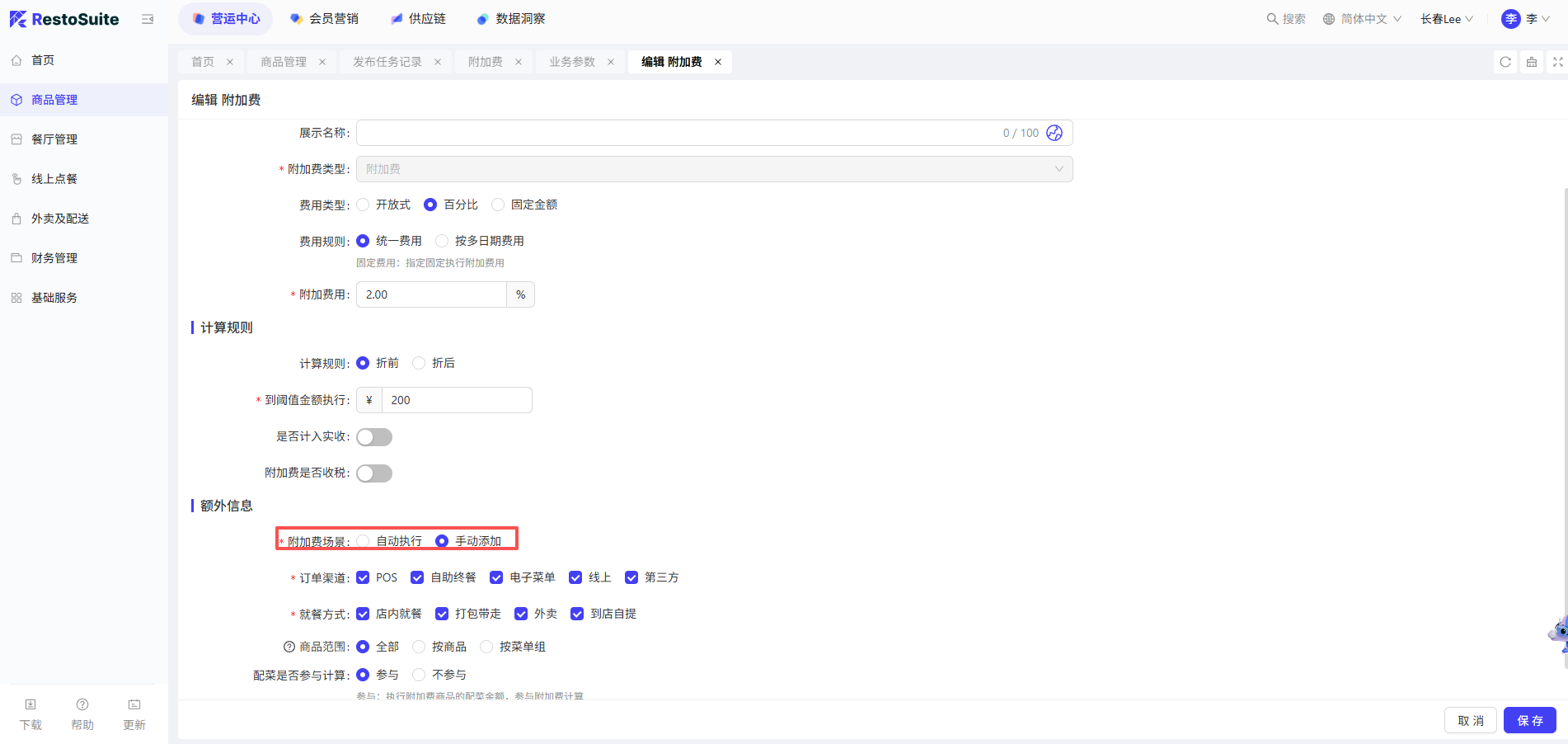Click the fullscreen expand icon
This screenshot has height=744, width=1568.
pos(1557,62)
